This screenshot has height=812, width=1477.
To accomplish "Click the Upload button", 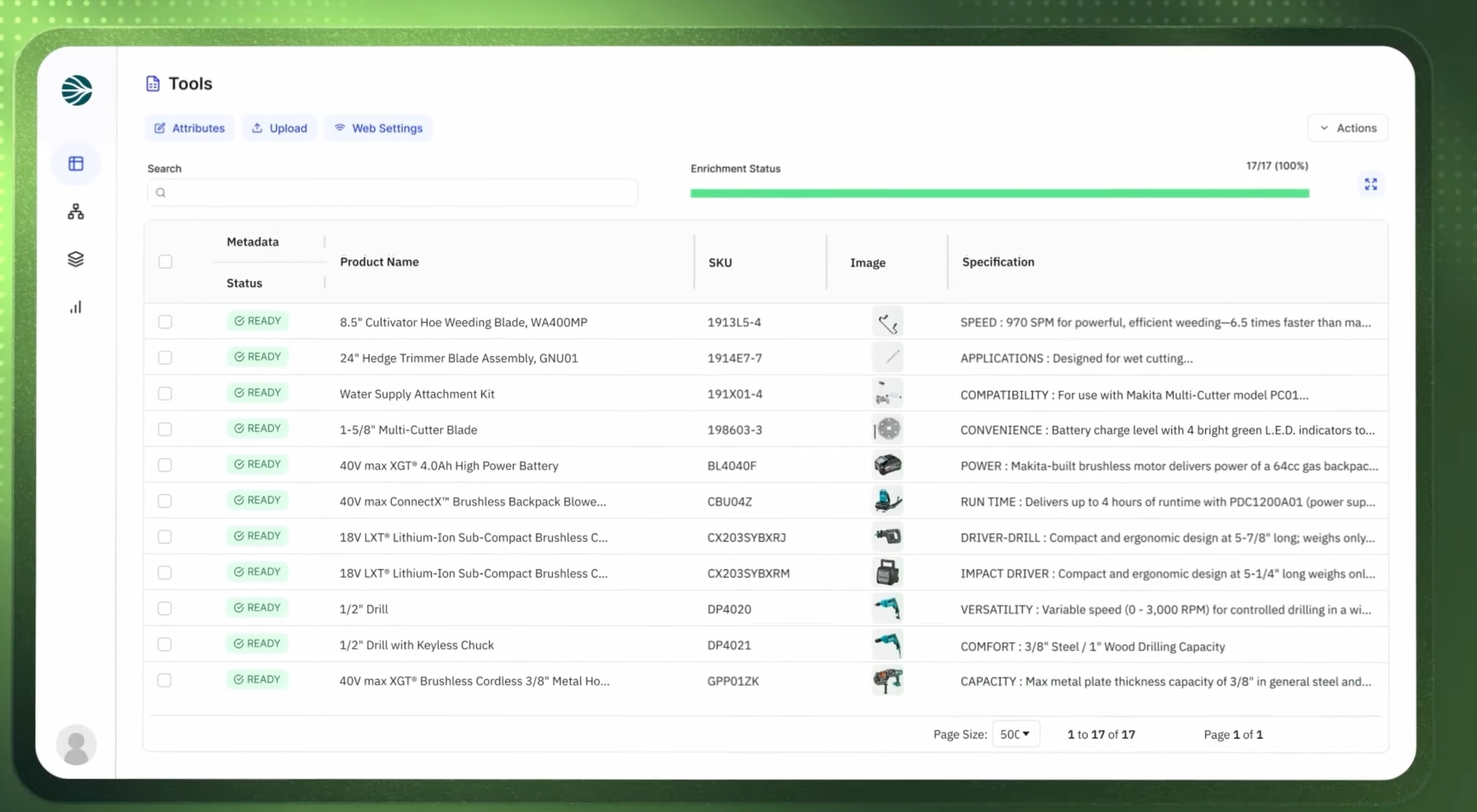I will 279,128.
